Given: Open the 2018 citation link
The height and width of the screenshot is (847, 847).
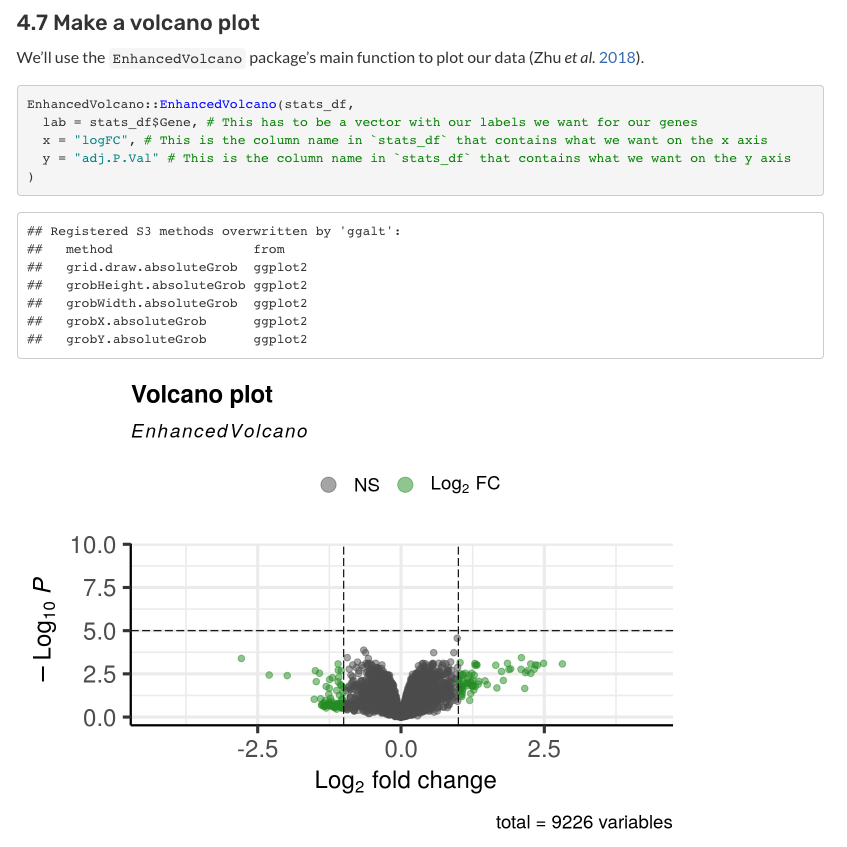Looking at the screenshot, I should tap(617, 58).
